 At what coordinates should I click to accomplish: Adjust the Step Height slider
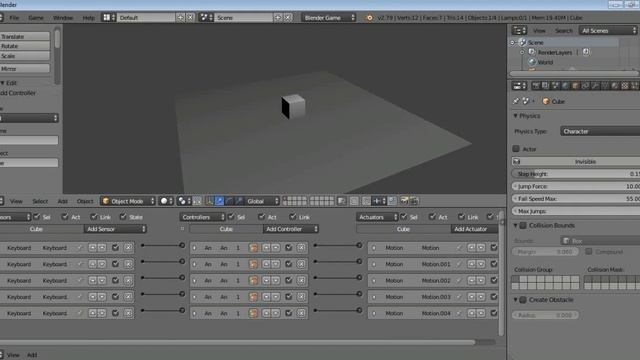pyautogui.click(x=576, y=173)
